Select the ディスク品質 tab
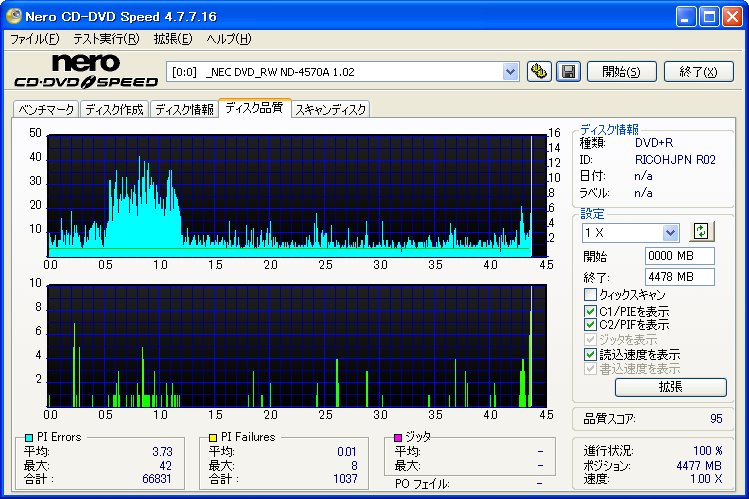Viewport: 749px width, 499px height. [254, 108]
